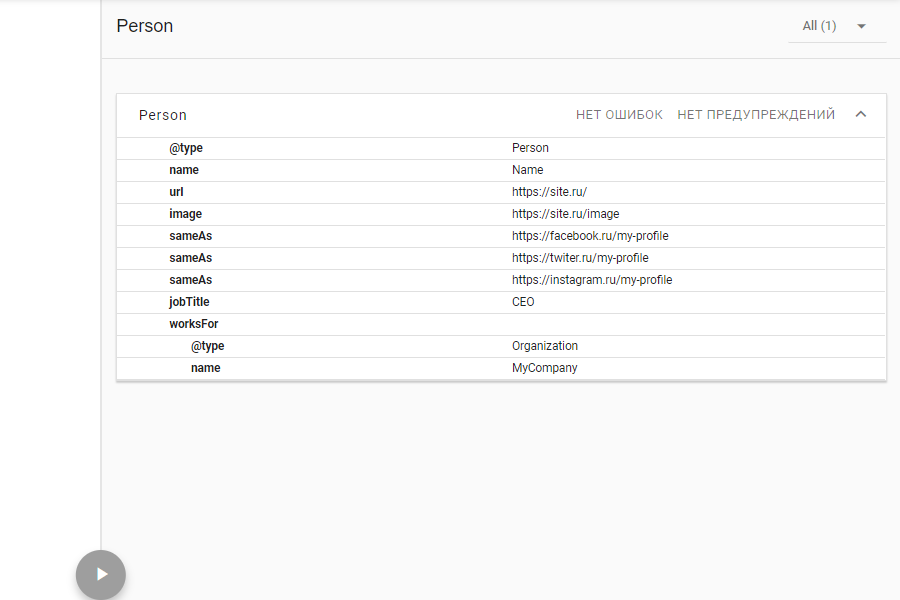Collapse the Person card with chevron
Image resolution: width=900 pixels, height=600 pixels.
click(860, 115)
